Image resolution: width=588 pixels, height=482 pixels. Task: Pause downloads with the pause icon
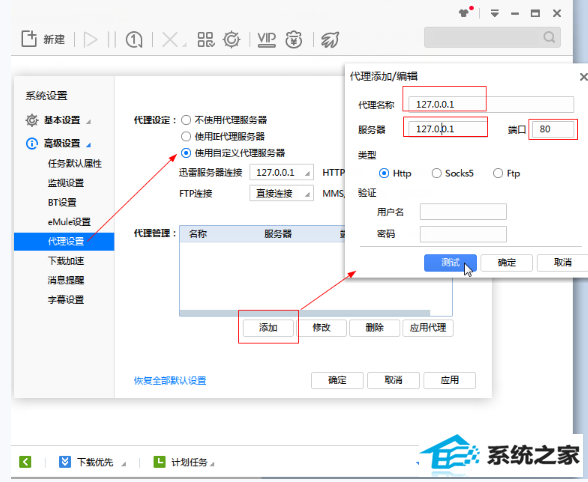[x=112, y=39]
